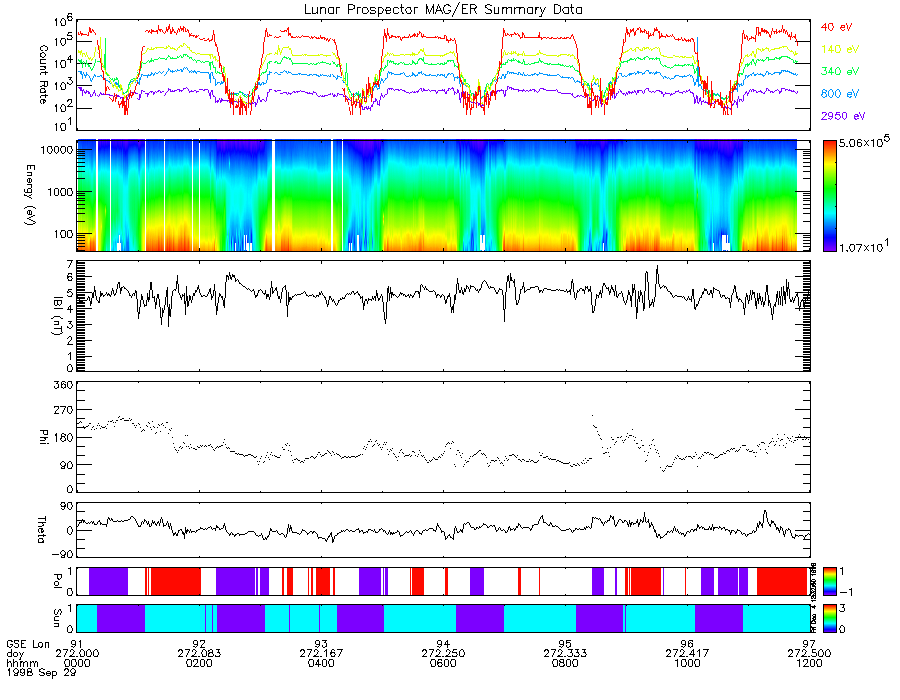Click the '272.417' day-of-year tick label
Image resolution: width=900 pixels, height=700 pixels.
point(687,654)
